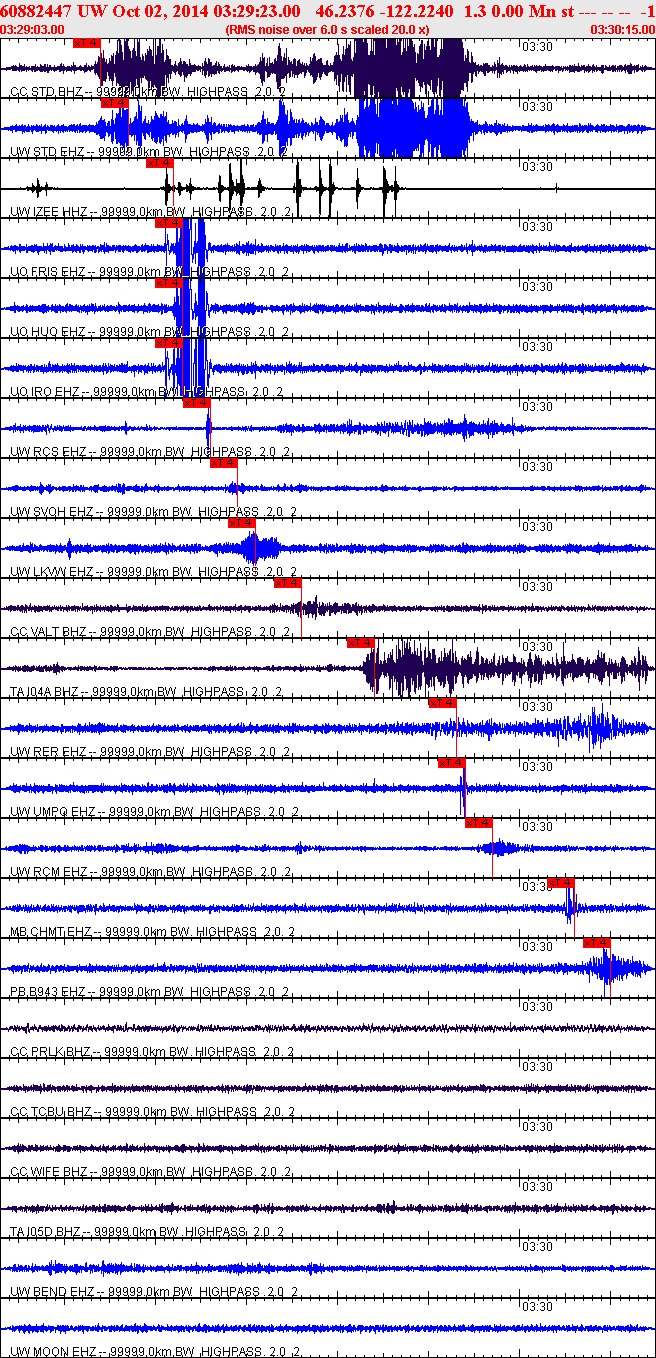Image resolution: width=656 pixels, height=1358 pixels.
Task: Click the UW UMPQ EHZ station label
Action: (154, 812)
